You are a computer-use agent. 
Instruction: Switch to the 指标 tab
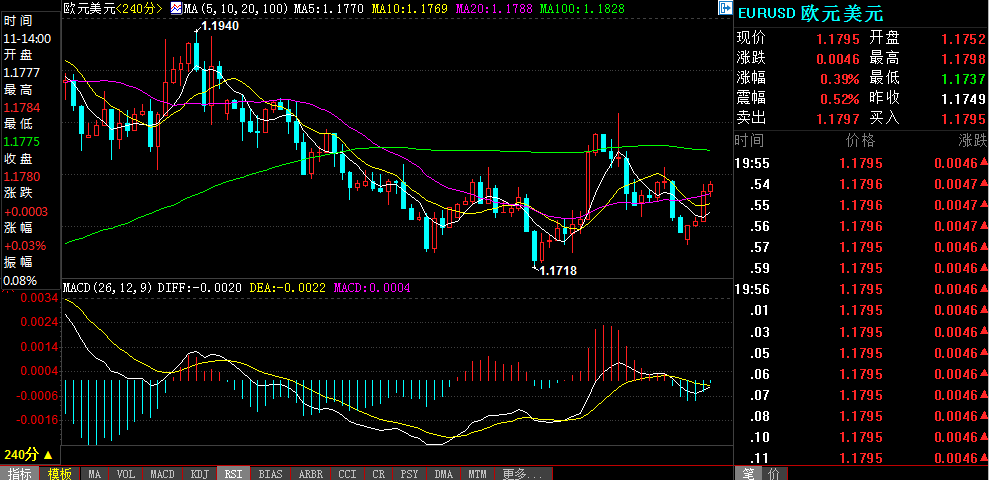tap(20, 473)
